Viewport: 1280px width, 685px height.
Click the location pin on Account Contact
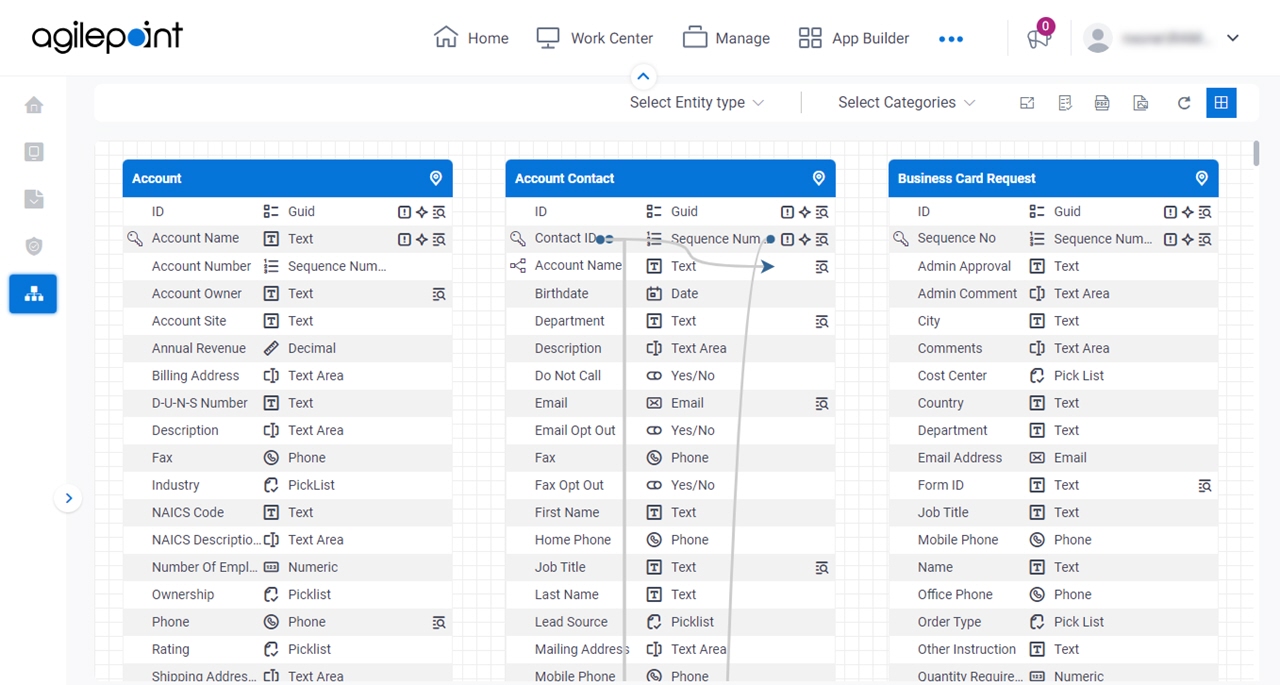[819, 178]
